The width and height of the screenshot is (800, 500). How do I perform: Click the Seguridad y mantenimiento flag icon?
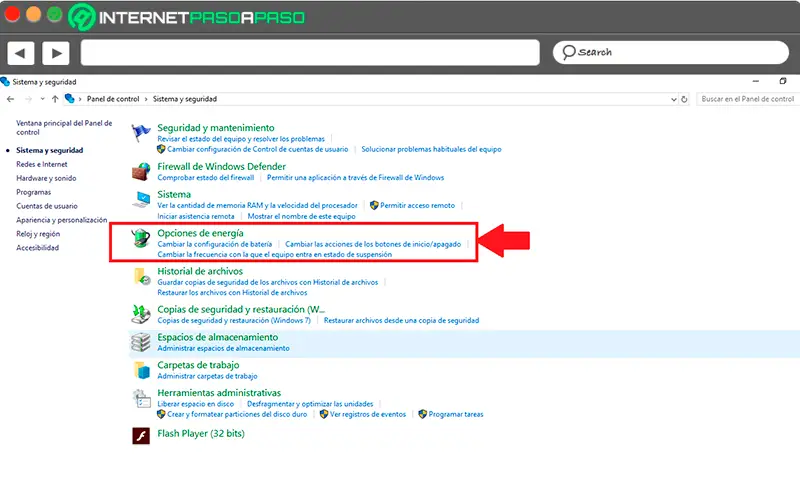click(x=141, y=133)
